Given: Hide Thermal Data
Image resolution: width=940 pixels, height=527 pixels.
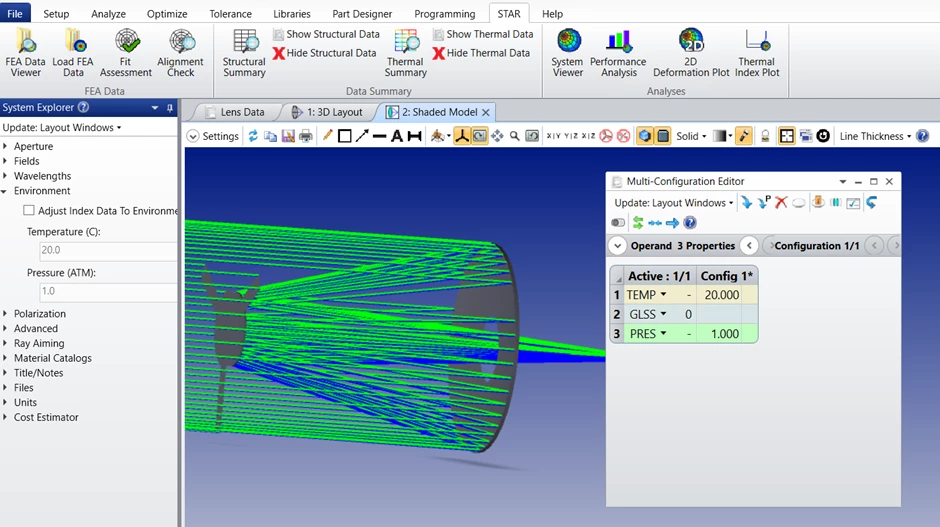Looking at the screenshot, I should pyautogui.click(x=481, y=53).
